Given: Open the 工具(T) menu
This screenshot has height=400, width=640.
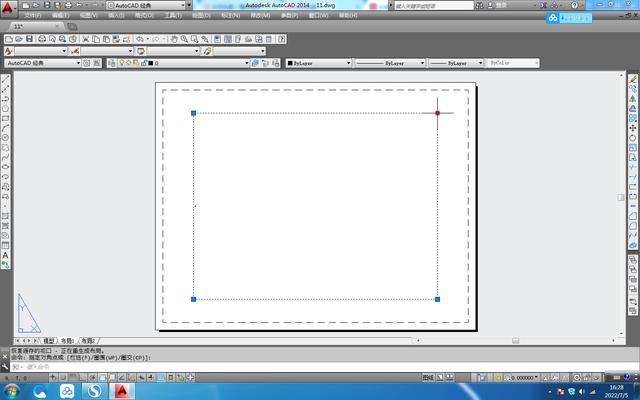Looking at the screenshot, I should click(x=172, y=16).
